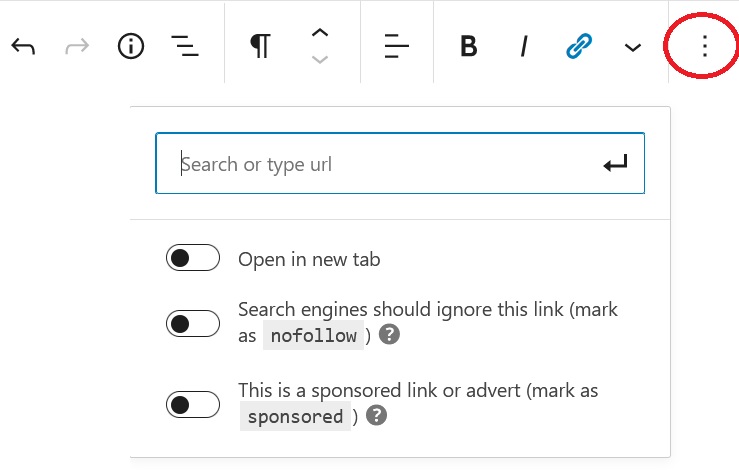Click help icon next to nofollow
Viewport: 739px width, 474px height.
[389, 335]
